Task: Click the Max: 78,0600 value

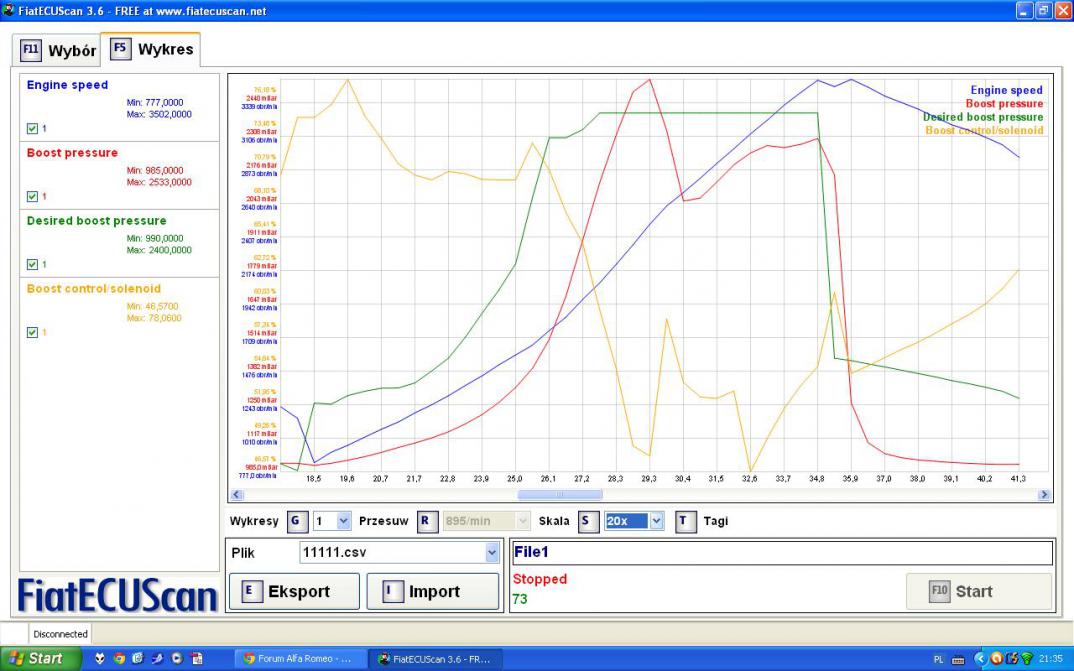Action: (x=154, y=318)
